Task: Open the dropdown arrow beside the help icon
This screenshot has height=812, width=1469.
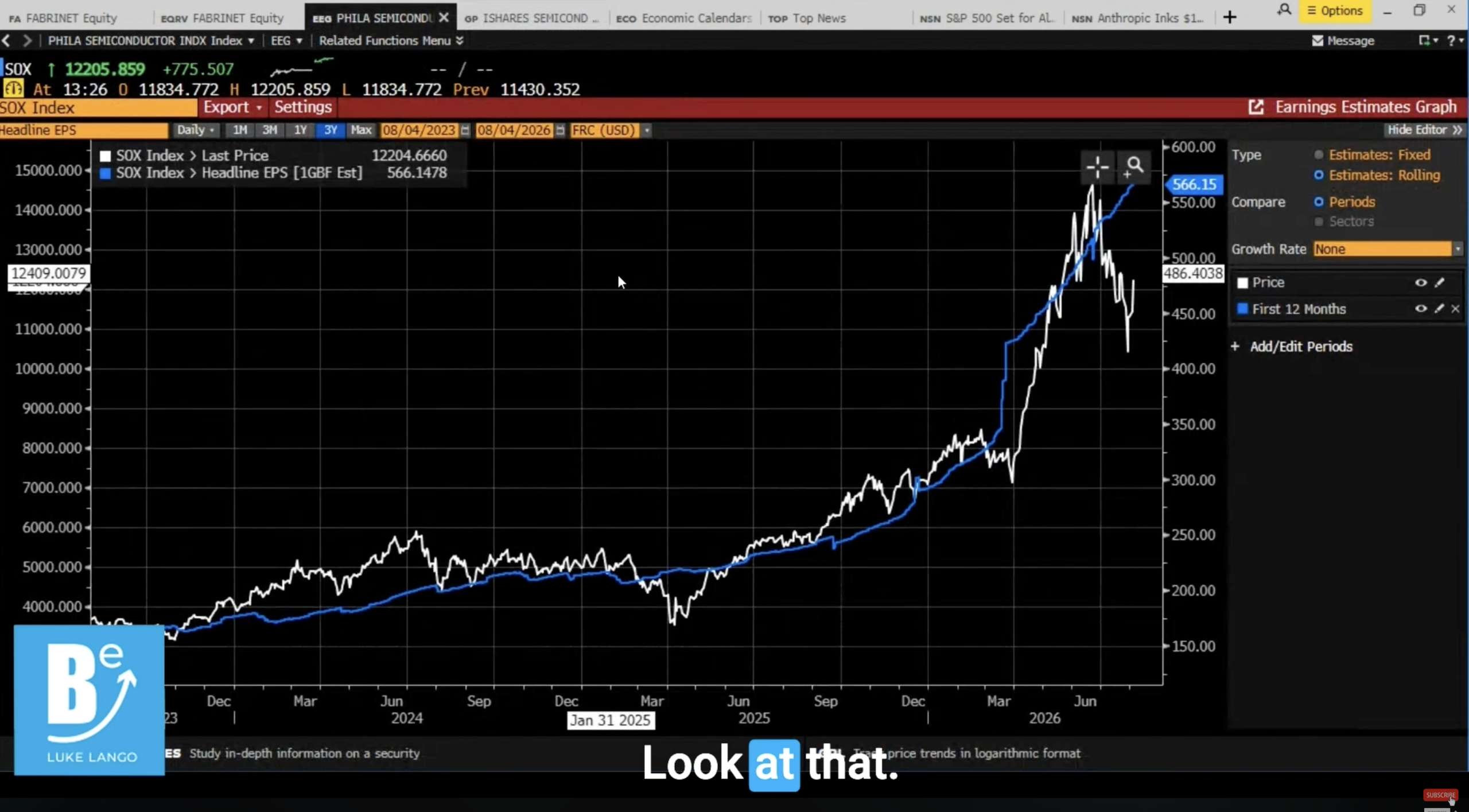Action: coord(1461,41)
